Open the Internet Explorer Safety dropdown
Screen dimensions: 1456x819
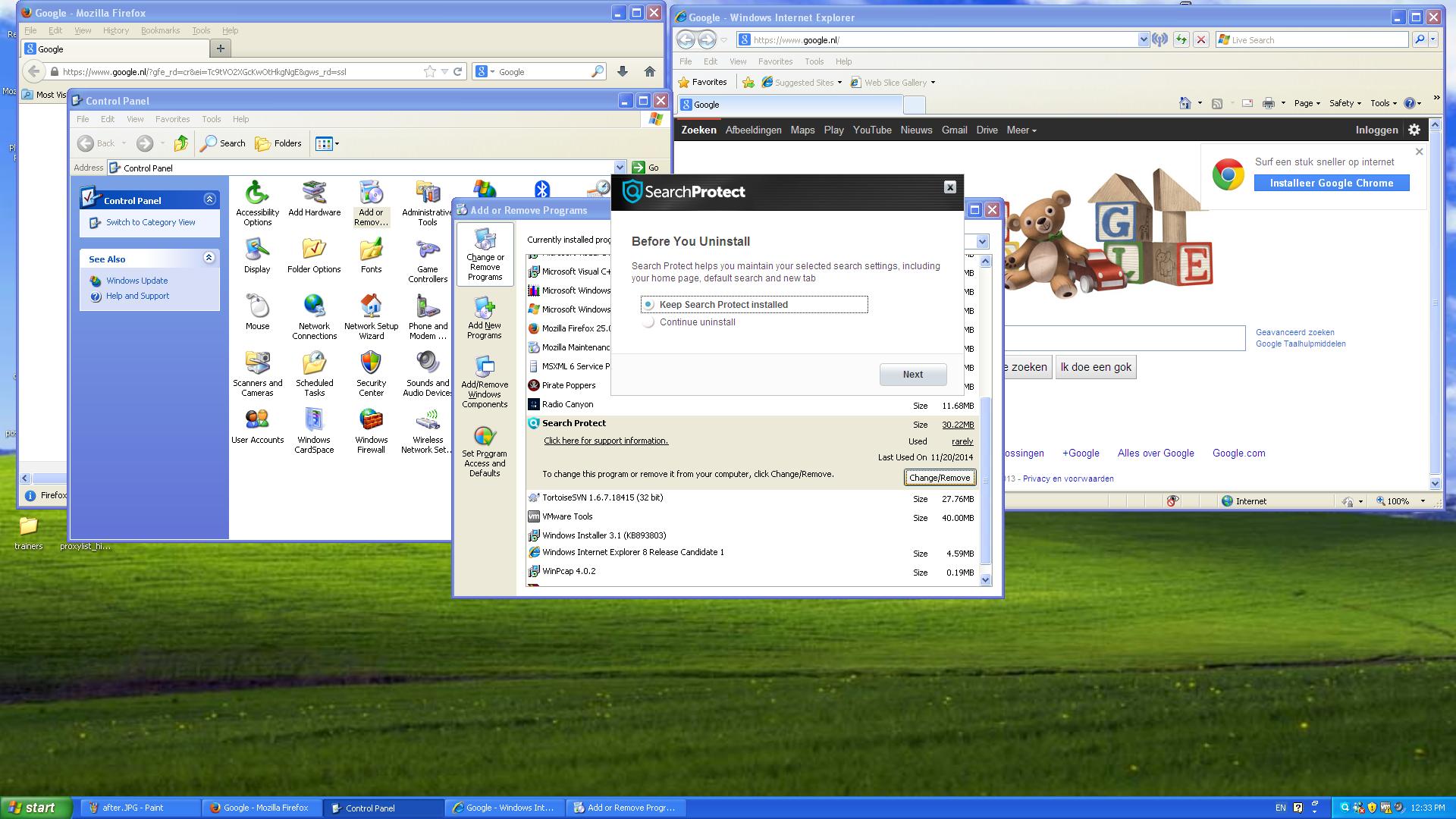click(x=1345, y=103)
